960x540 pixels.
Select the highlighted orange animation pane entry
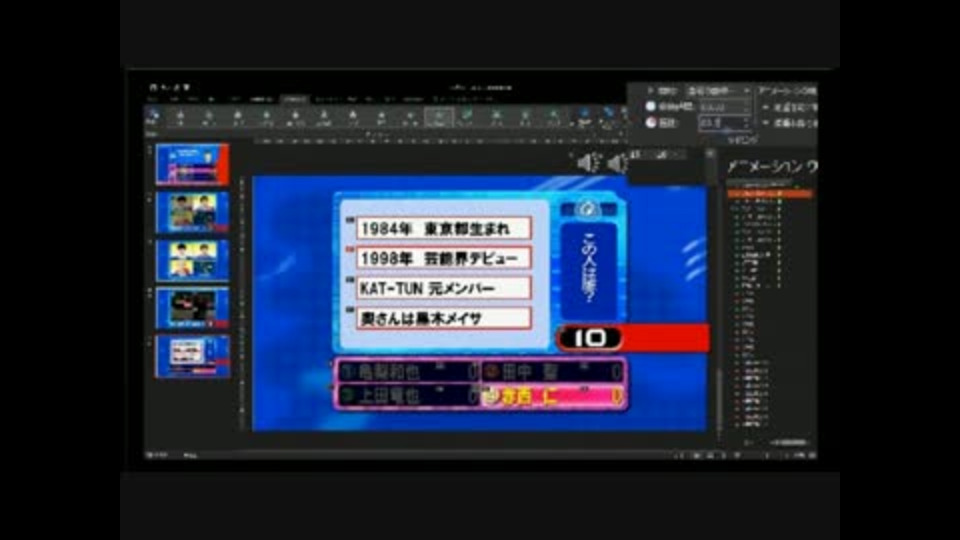click(x=770, y=193)
